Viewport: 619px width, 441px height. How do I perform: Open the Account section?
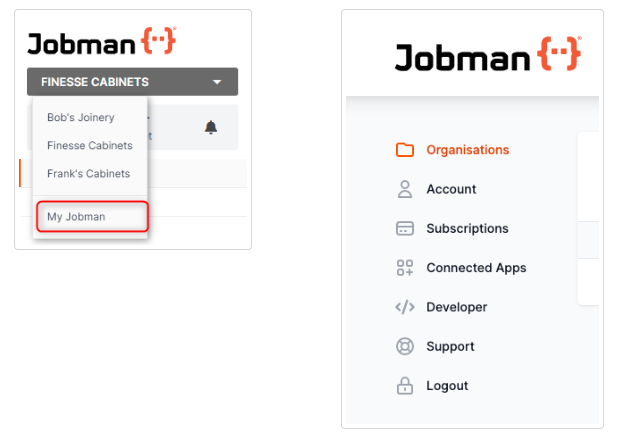pyautogui.click(x=451, y=189)
